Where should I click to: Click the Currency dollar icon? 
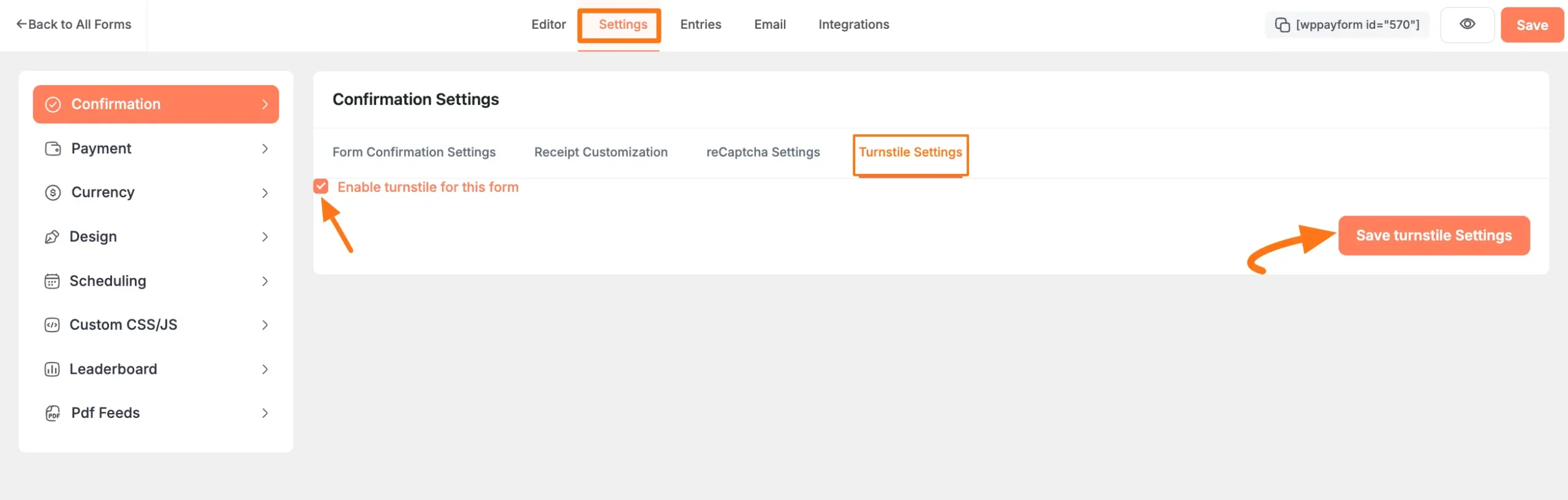tap(53, 193)
